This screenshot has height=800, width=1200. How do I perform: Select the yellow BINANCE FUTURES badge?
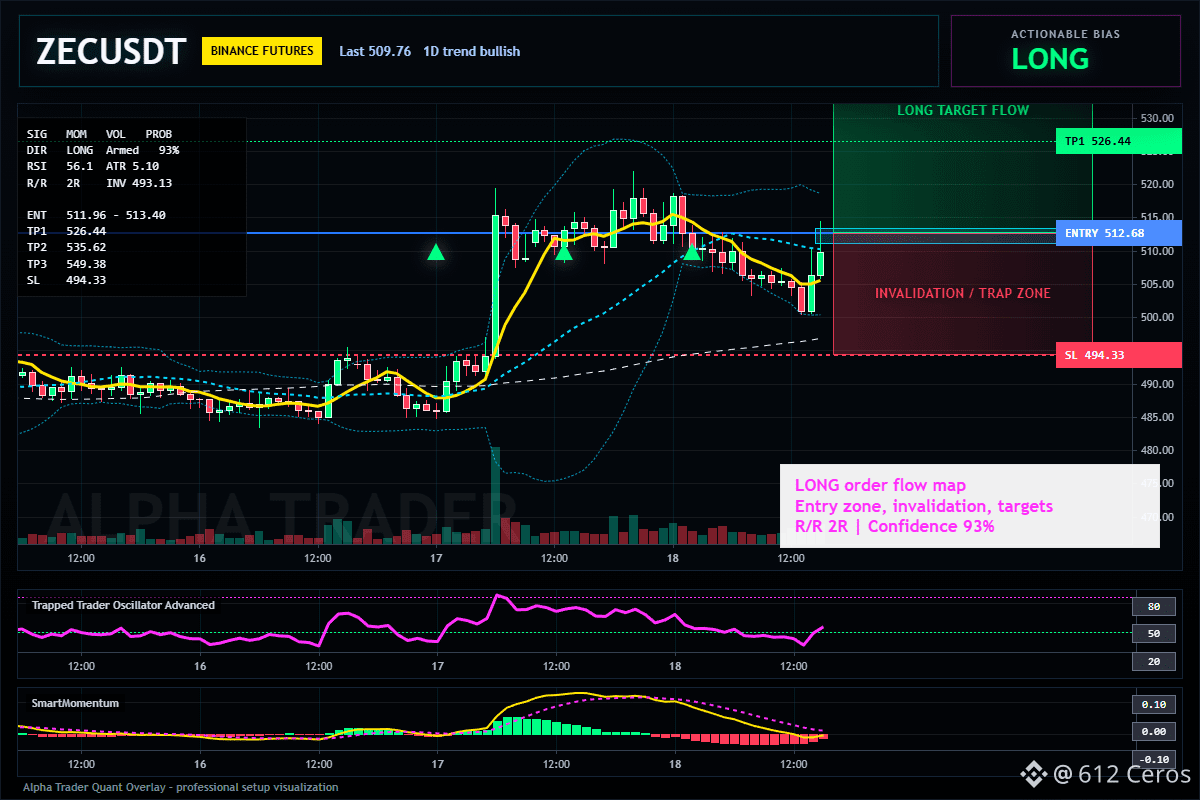tap(262, 51)
